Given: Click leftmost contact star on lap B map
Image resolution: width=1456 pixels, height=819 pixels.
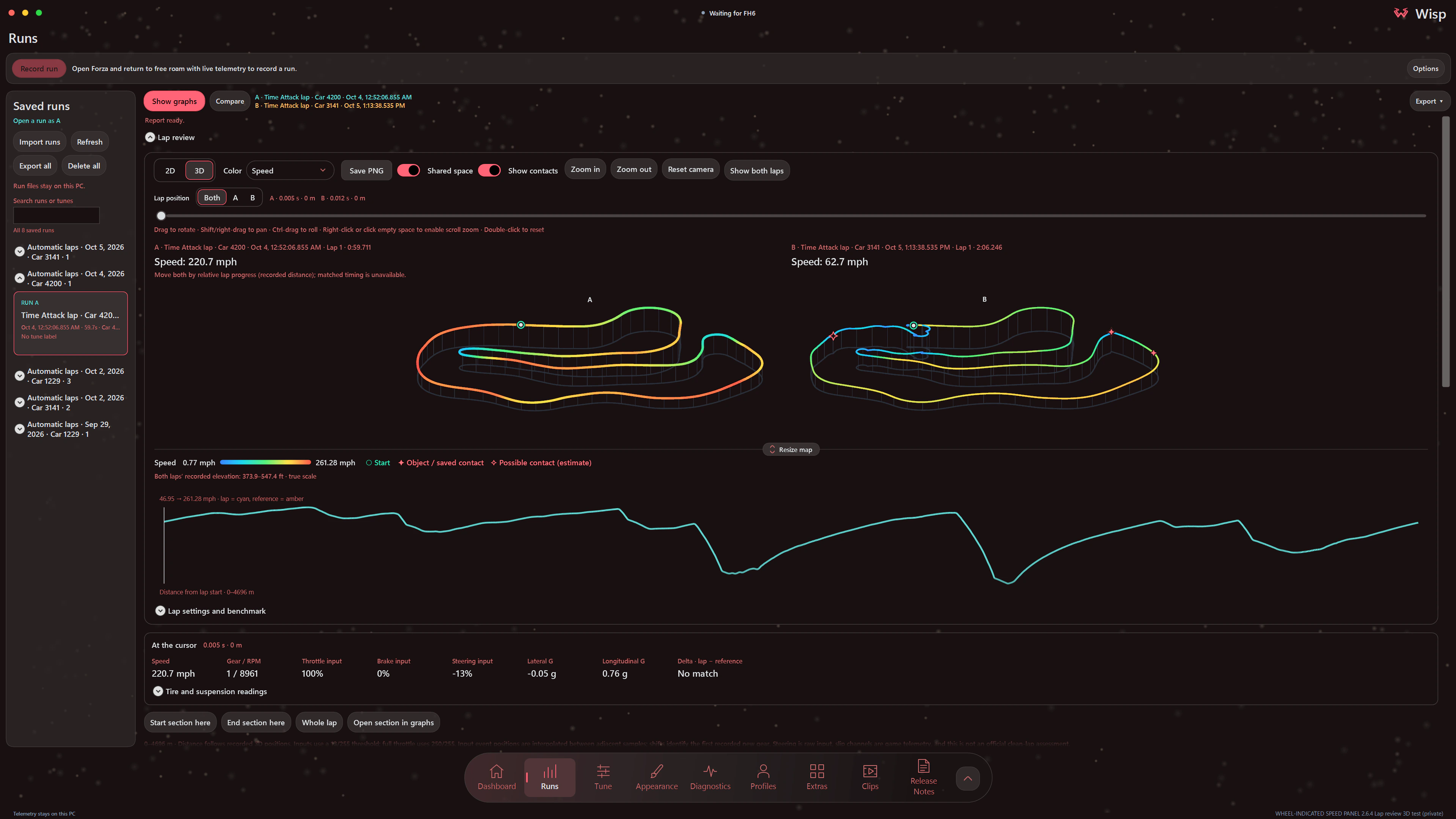Looking at the screenshot, I should tap(833, 336).
